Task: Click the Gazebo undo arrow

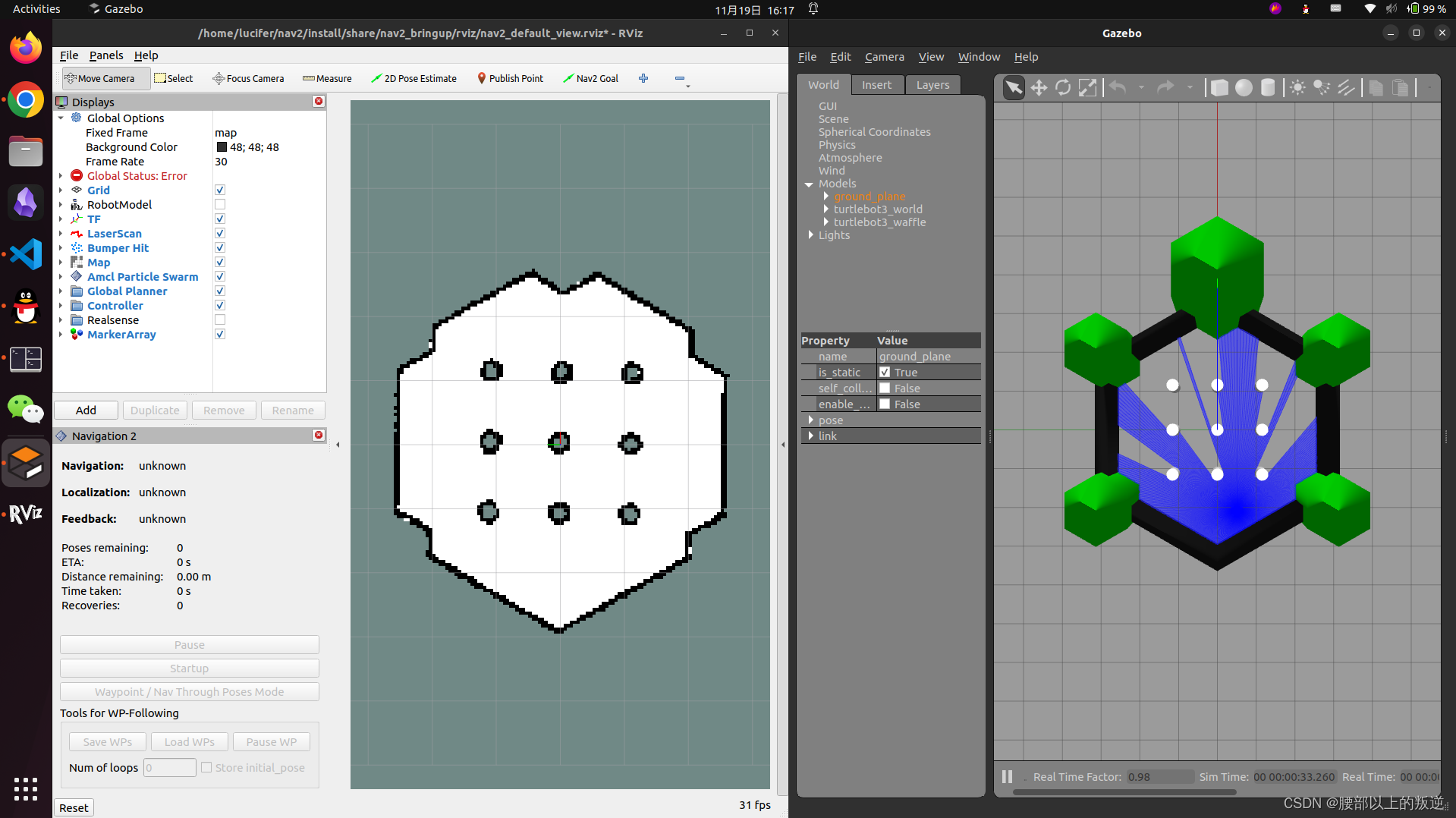Action: [1118, 87]
